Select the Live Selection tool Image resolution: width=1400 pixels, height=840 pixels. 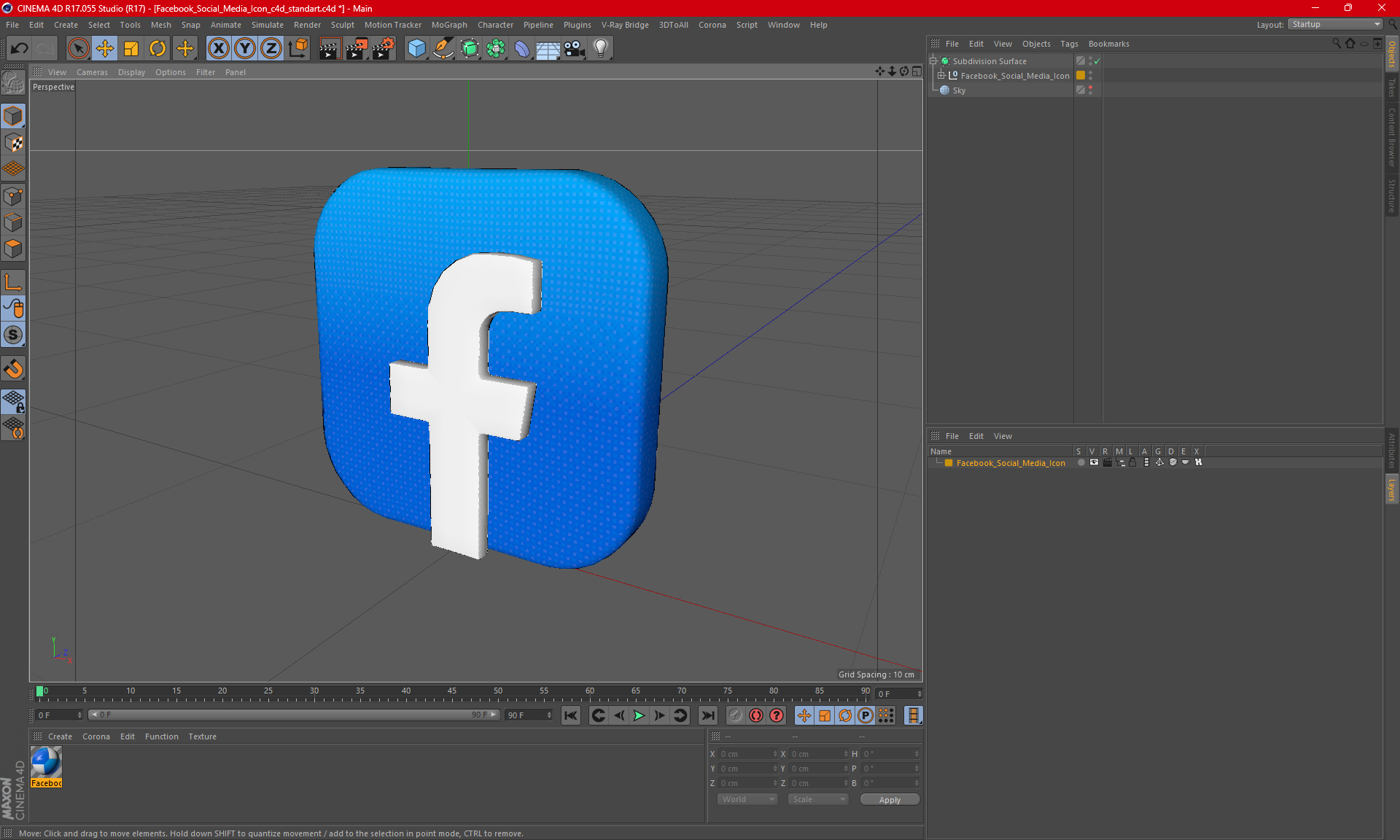[78, 48]
